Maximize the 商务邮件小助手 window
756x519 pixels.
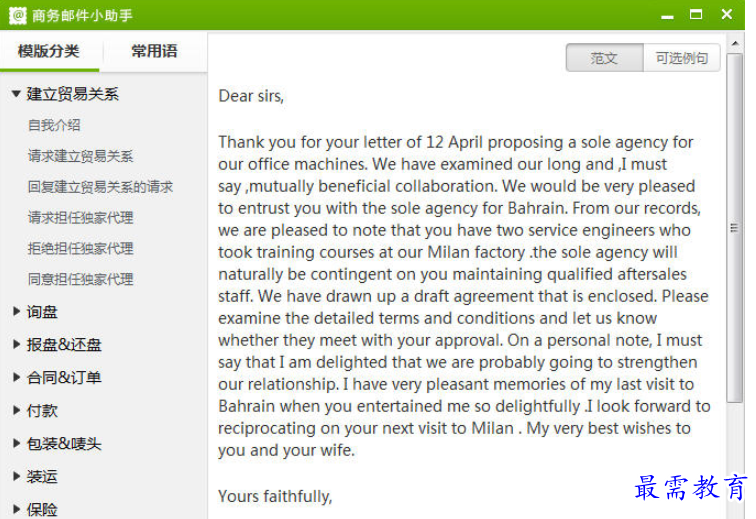point(696,14)
